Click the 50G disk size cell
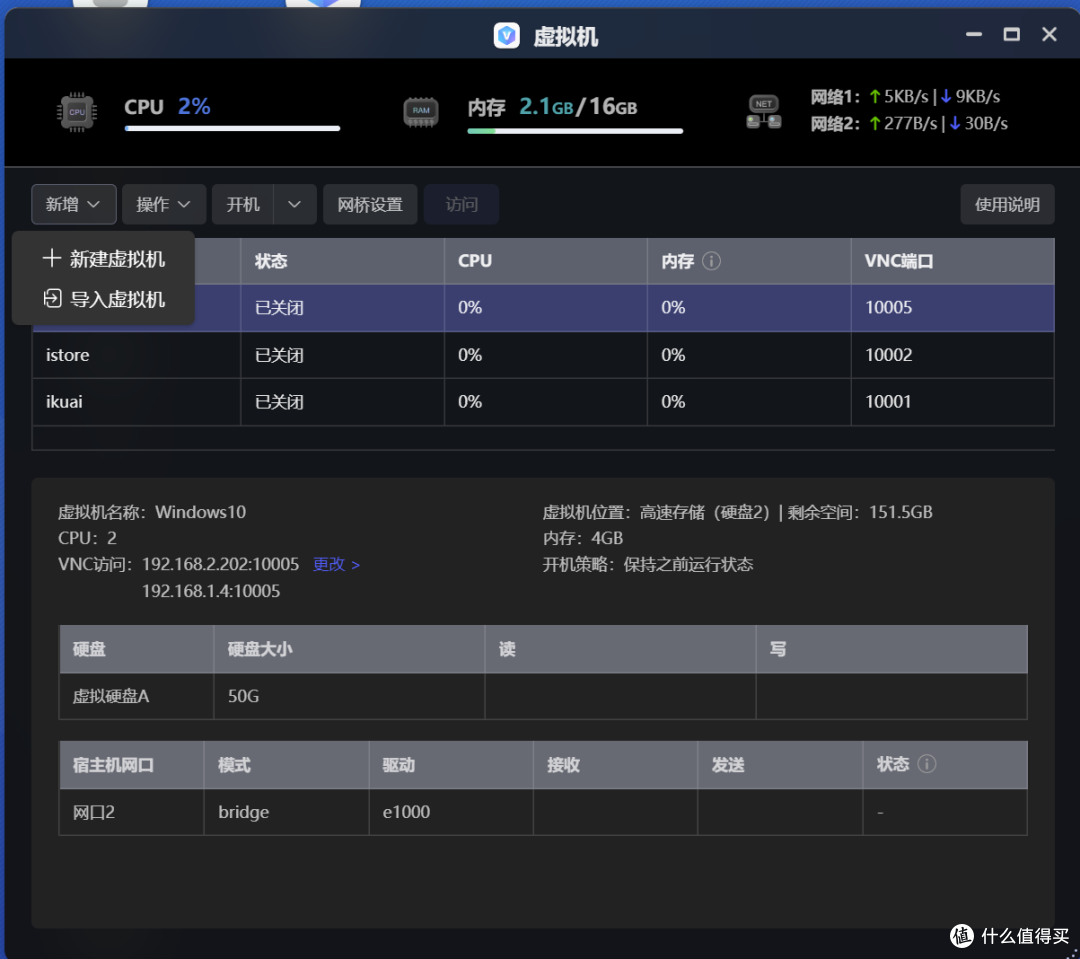The image size is (1080, 959). point(349,696)
